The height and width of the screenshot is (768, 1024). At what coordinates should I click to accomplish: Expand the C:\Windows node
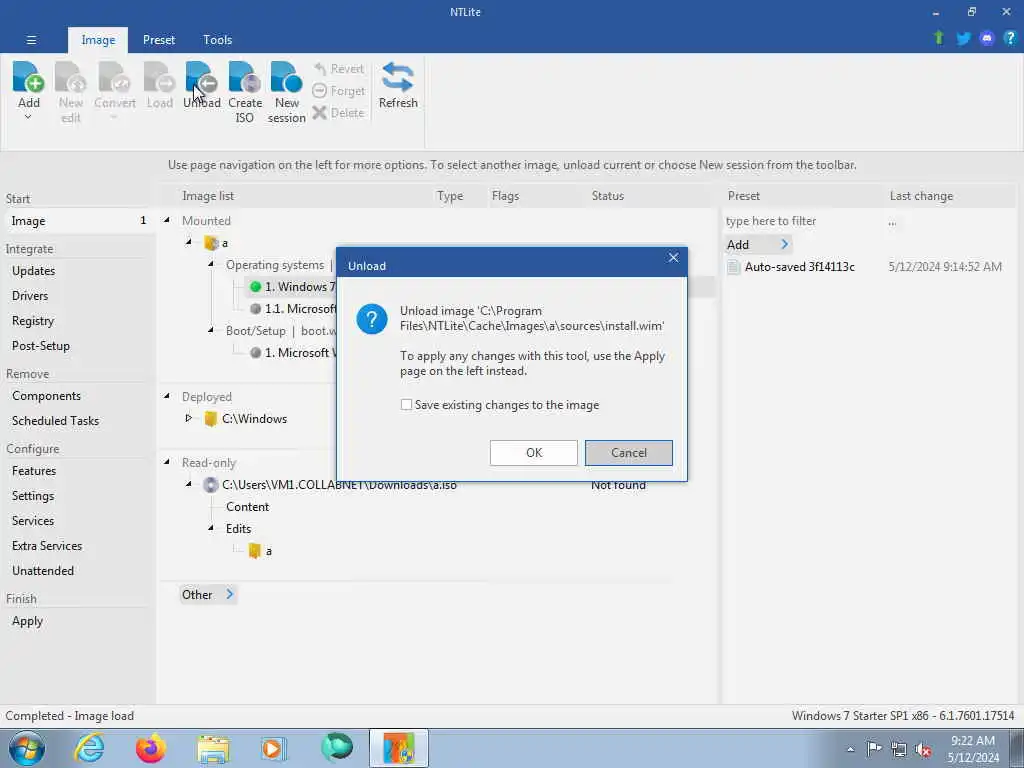point(189,418)
